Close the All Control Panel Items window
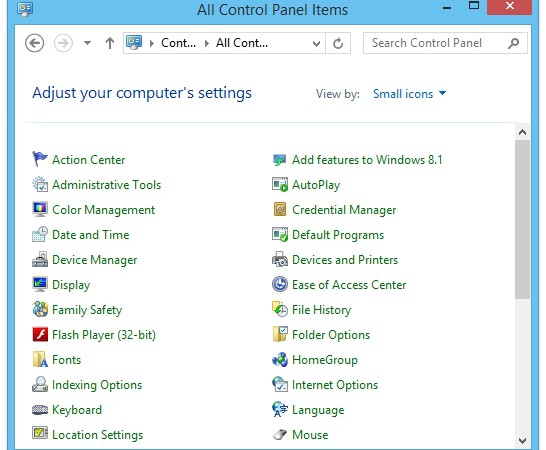This screenshot has height=450, width=546. tap(510, 6)
